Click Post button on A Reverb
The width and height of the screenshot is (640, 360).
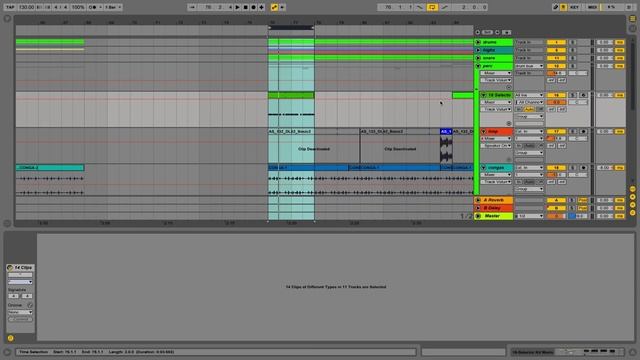pyautogui.click(x=582, y=200)
